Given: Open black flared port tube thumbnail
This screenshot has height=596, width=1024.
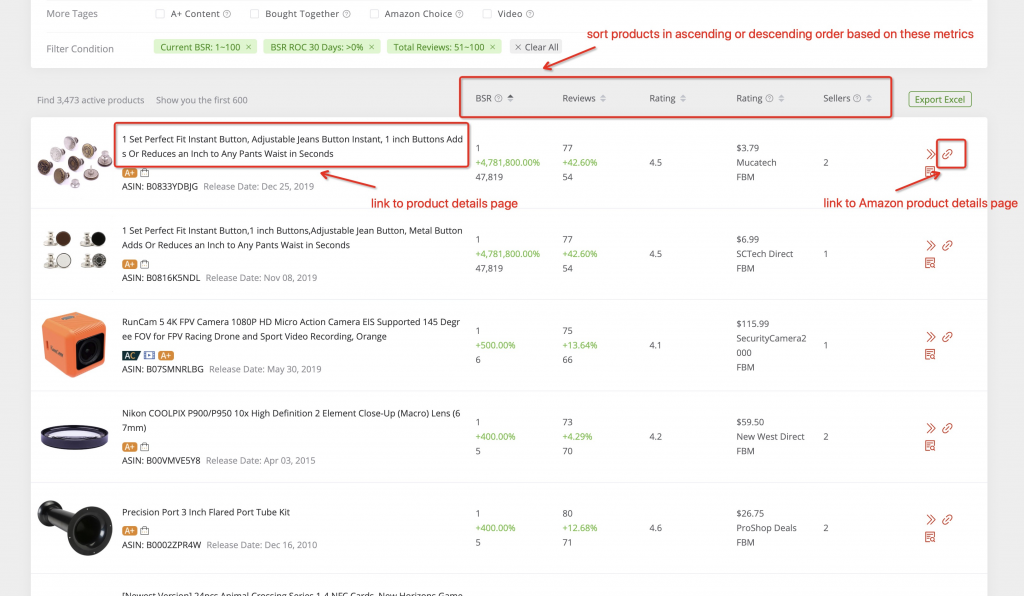Looking at the screenshot, I should [74, 527].
